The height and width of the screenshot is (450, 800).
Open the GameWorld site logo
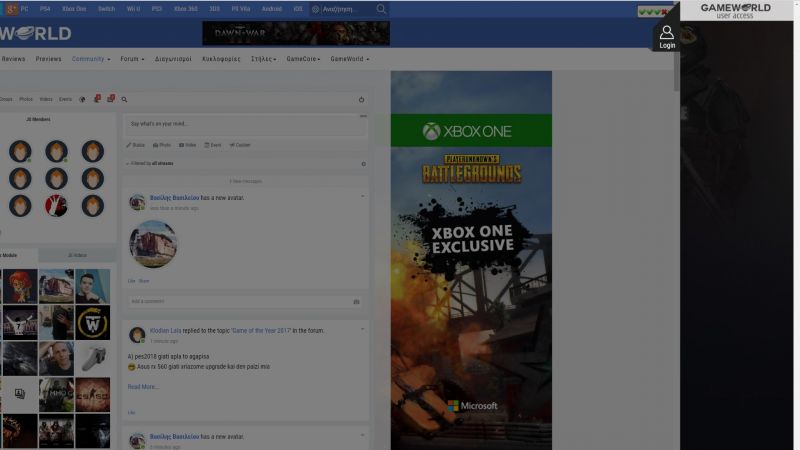coord(36,34)
